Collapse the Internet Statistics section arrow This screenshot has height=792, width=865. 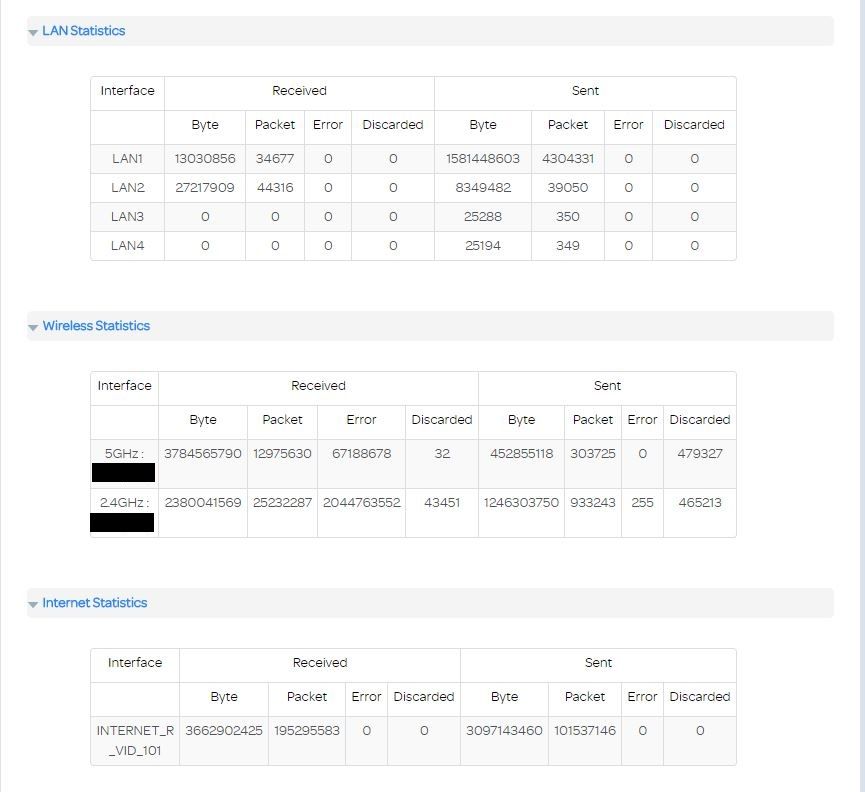33,605
